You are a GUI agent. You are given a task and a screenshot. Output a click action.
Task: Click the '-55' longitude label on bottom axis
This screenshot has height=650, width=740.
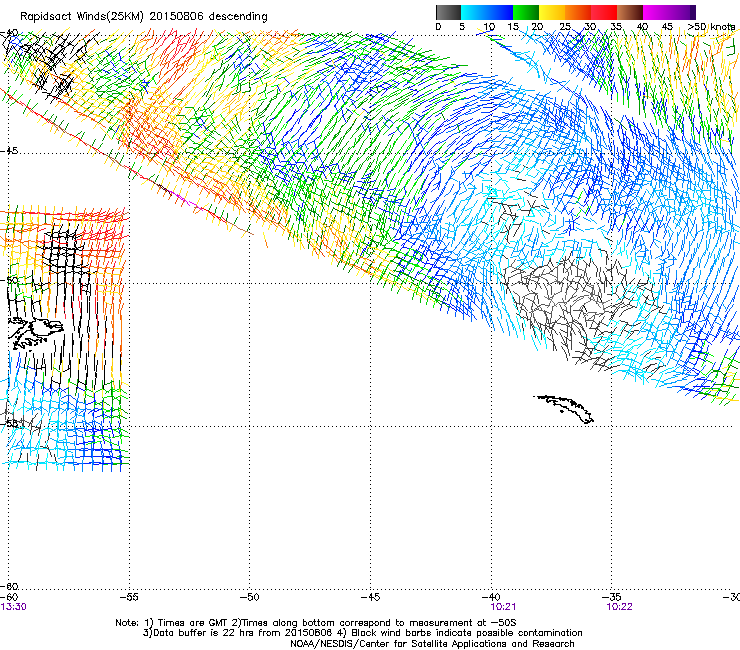pyautogui.click(x=129, y=597)
